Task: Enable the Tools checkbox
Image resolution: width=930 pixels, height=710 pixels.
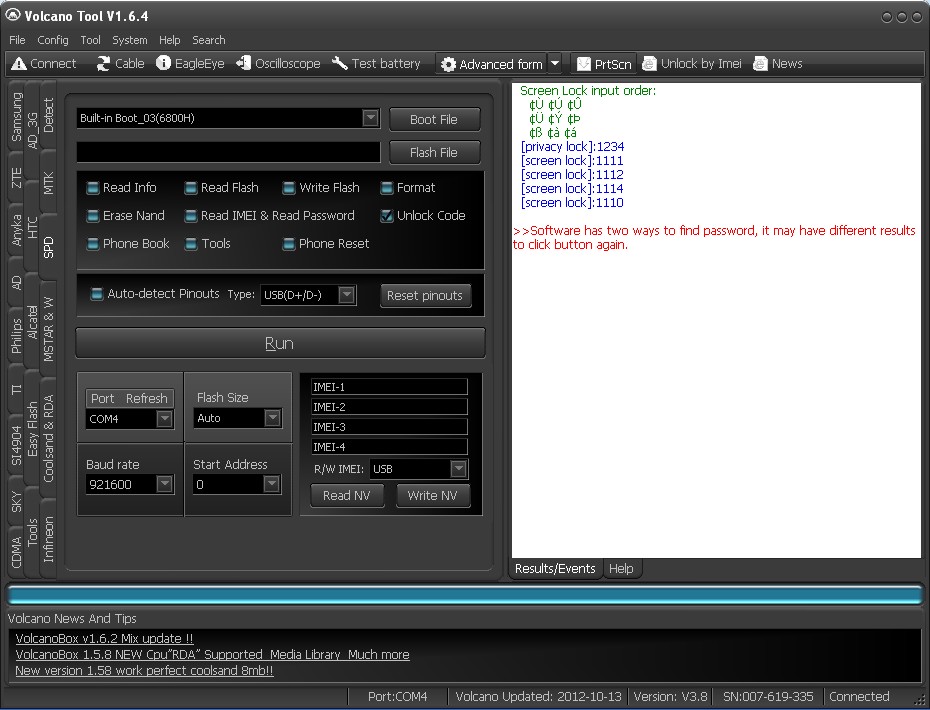Action: click(x=190, y=244)
